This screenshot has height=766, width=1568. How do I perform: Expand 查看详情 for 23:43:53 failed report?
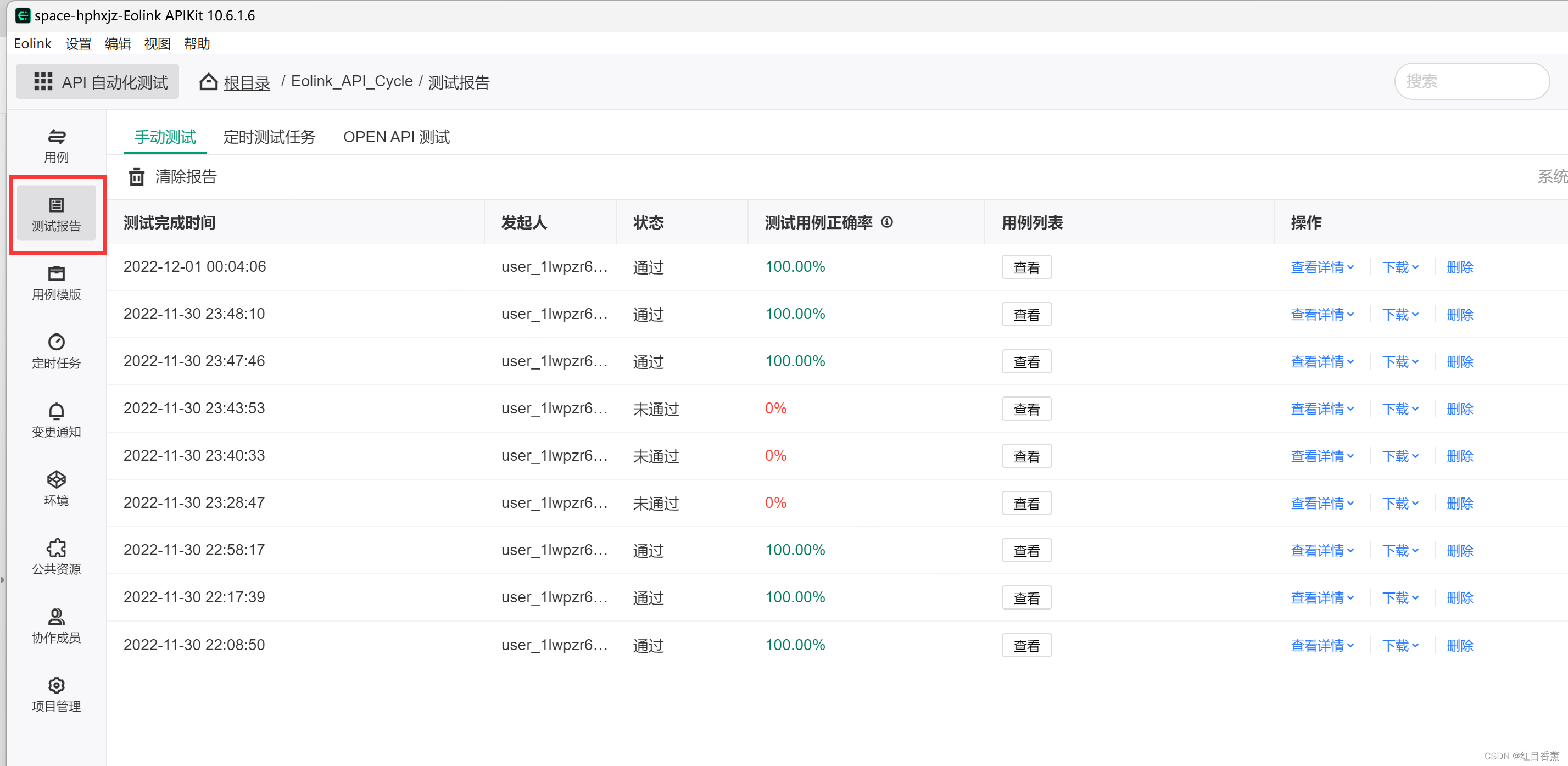(1322, 409)
